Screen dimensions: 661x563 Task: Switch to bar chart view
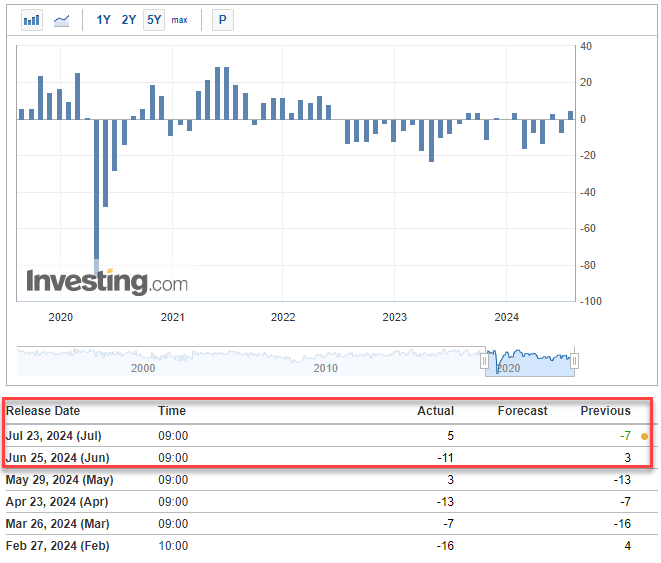(x=32, y=20)
